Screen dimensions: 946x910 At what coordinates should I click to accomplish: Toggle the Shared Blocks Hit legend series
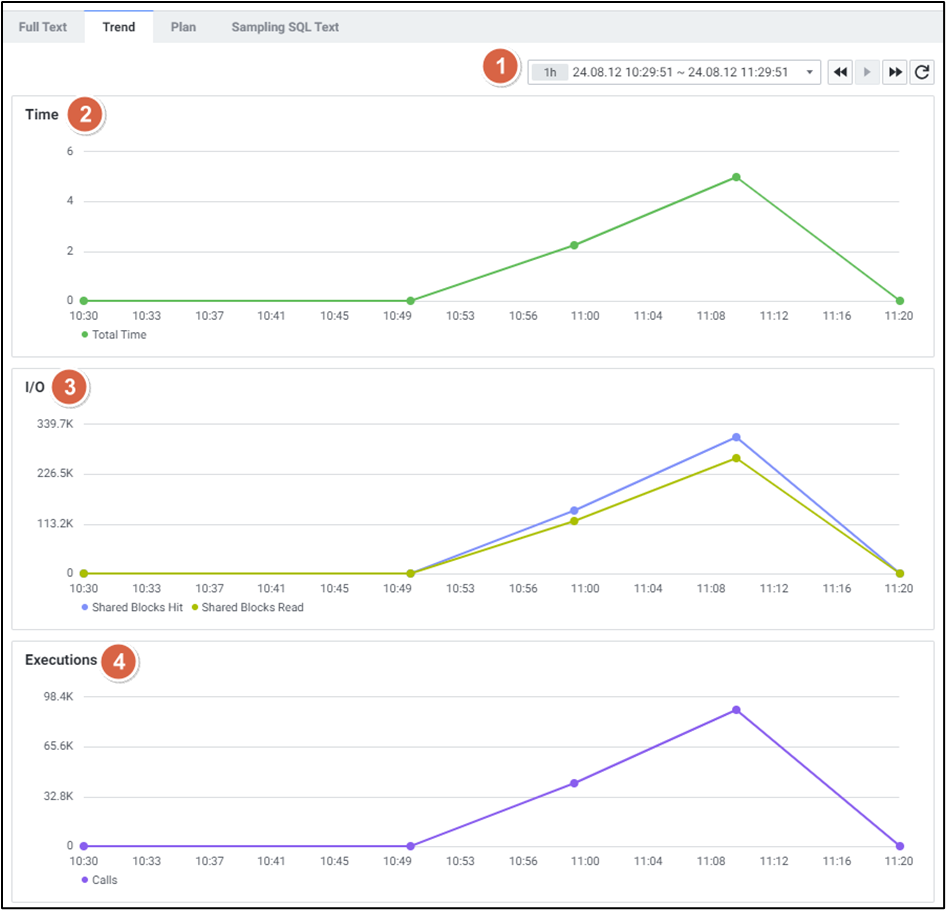point(136,607)
